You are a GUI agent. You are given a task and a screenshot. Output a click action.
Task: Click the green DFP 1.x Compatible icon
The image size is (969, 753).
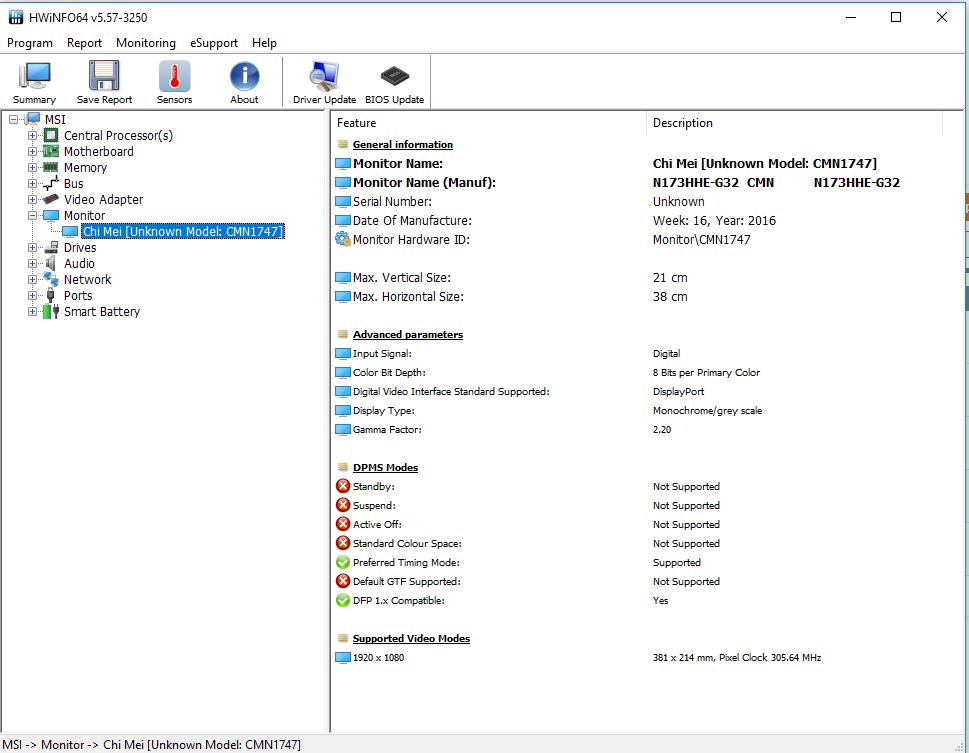click(343, 600)
